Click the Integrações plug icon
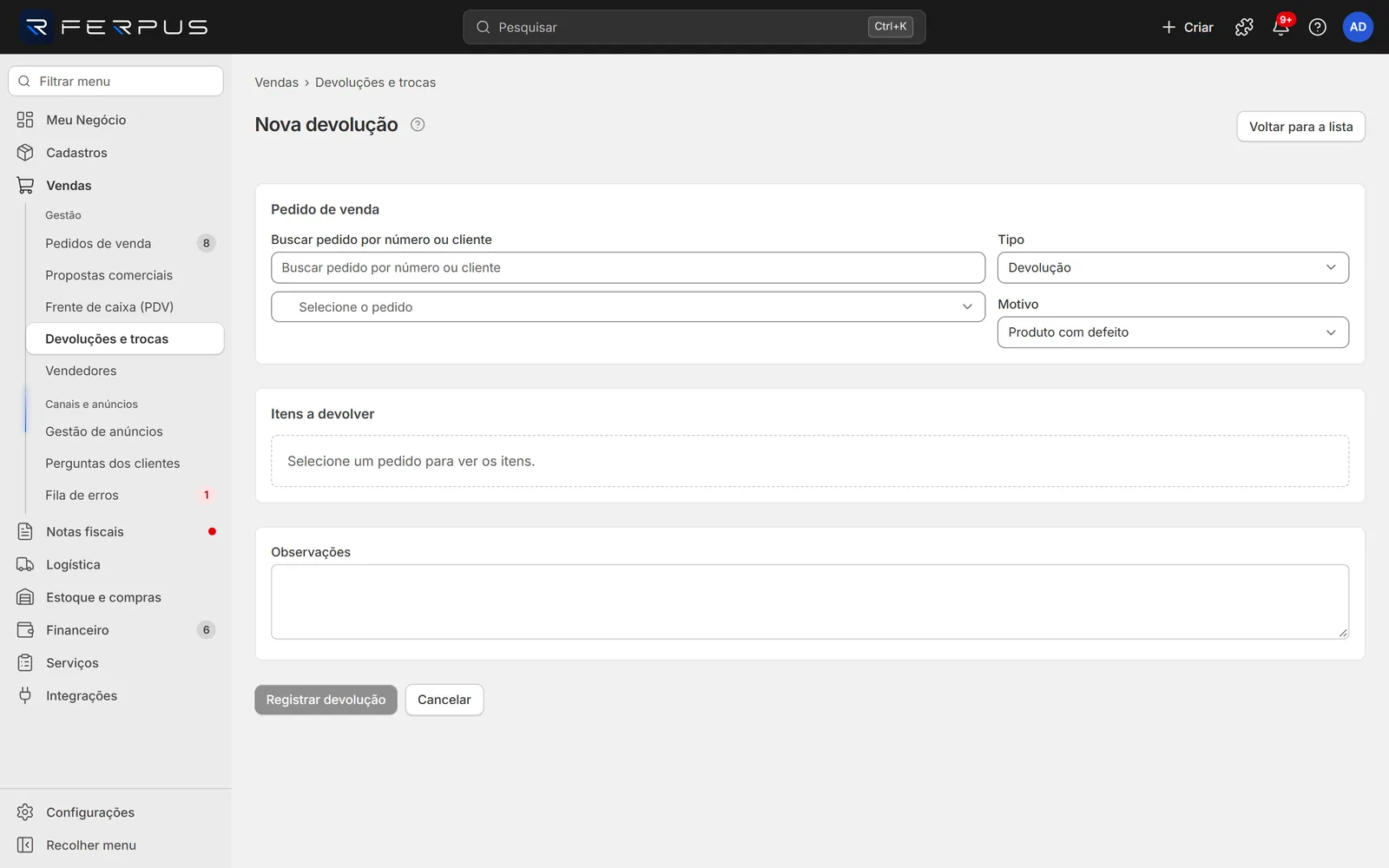 coord(25,695)
